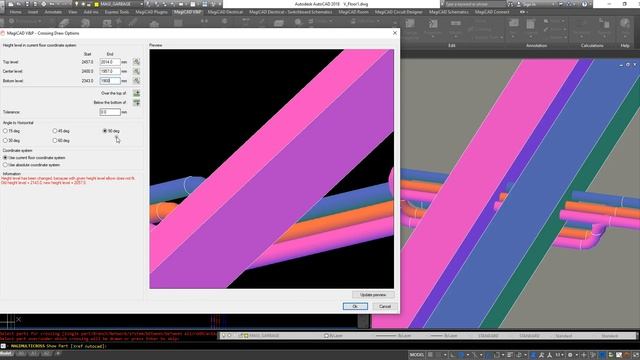The width and height of the screenshot is (640, 360).
Task: Click the Ok button
Action: coord(355,307)
